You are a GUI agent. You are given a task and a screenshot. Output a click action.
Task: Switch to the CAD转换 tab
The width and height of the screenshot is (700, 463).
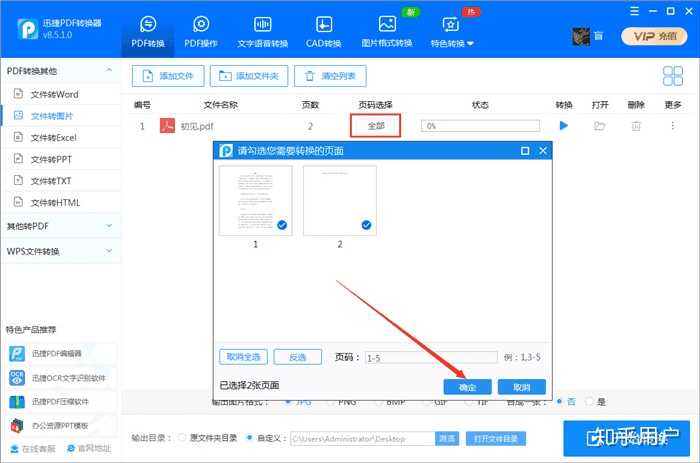click(324, 32)
